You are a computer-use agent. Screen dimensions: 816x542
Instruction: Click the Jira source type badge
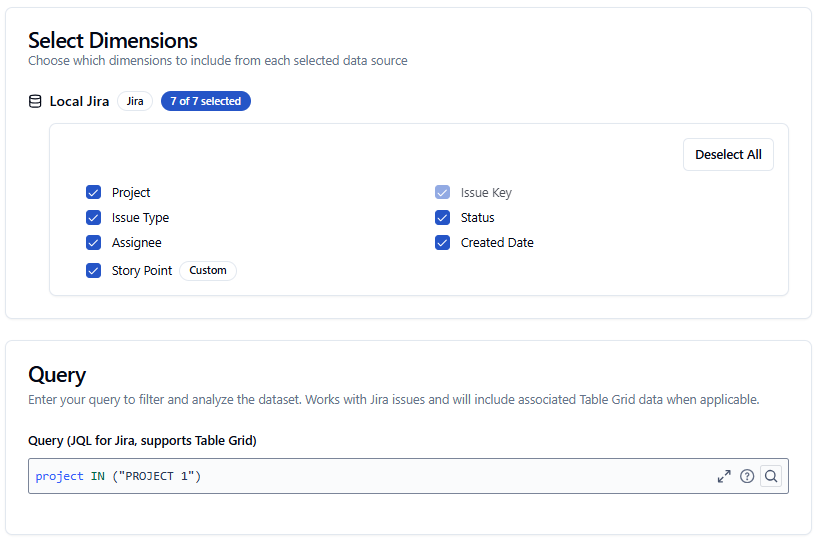[135, 101]
